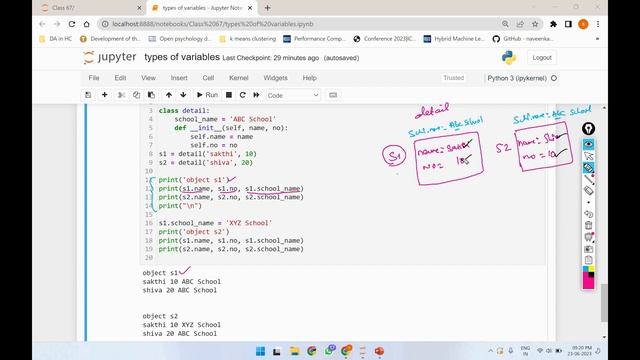Open the Windows Start menu
640x360 pixels.
click(260, 351)
